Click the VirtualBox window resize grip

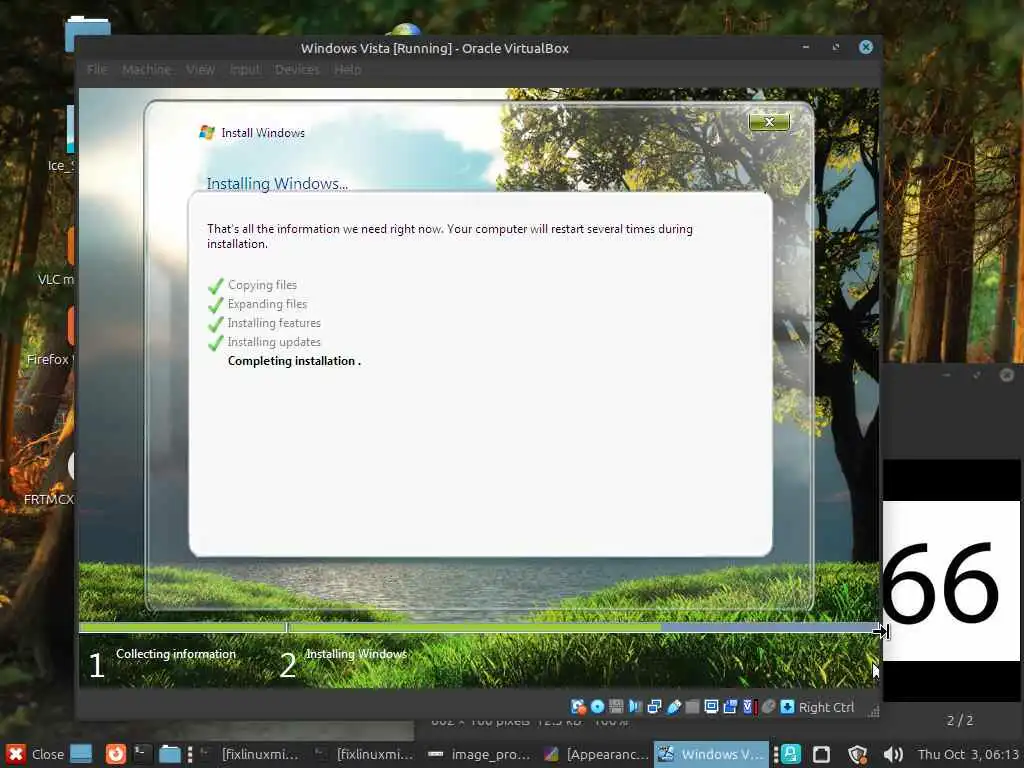(x=873, y=712)
